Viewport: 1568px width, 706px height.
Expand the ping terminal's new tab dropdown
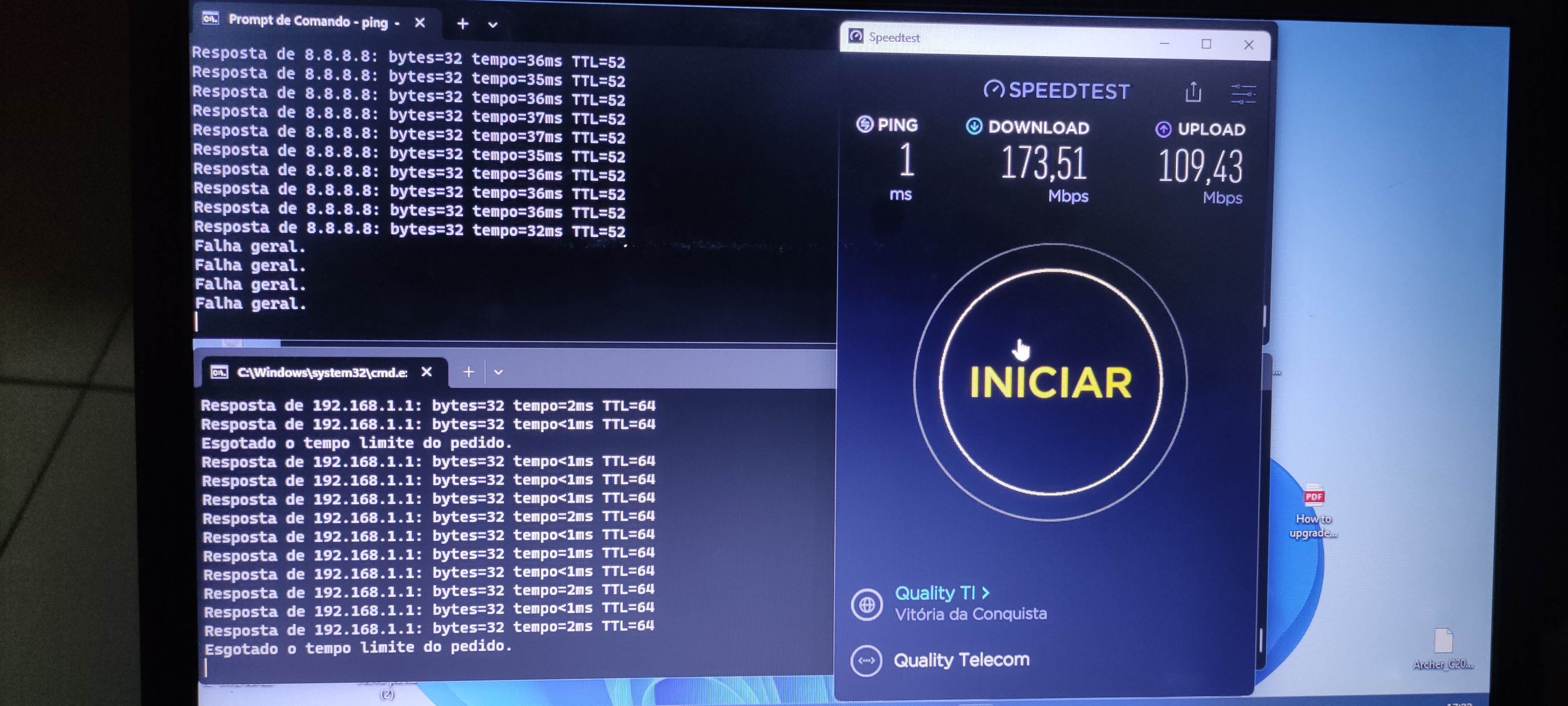[x=492, y=25]
